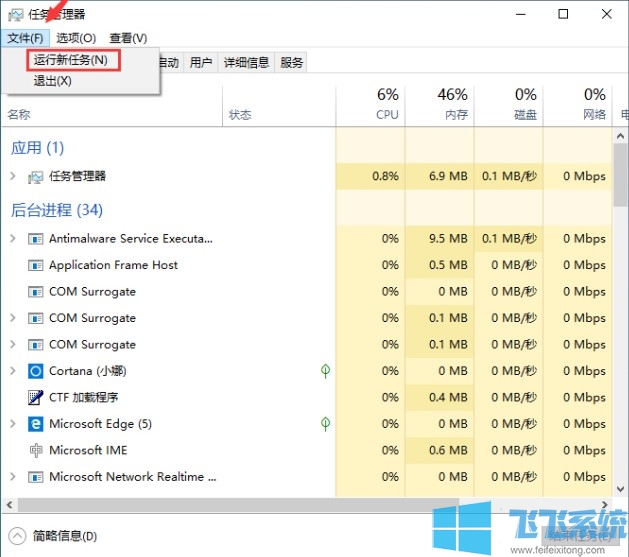The image size is (629, 557).
Task: Expand the Cortana (小娜) process group
Action: 13,371
